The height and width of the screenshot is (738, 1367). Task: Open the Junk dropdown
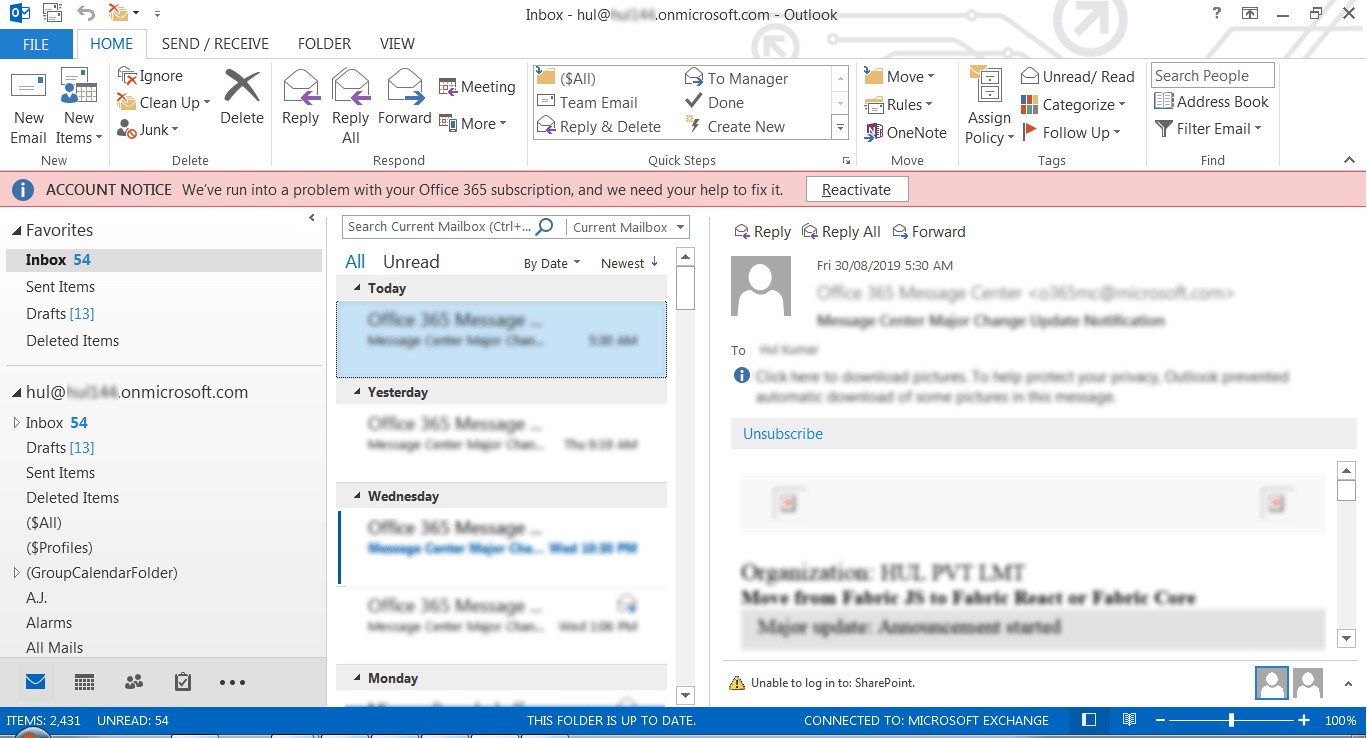pos(148,129)
